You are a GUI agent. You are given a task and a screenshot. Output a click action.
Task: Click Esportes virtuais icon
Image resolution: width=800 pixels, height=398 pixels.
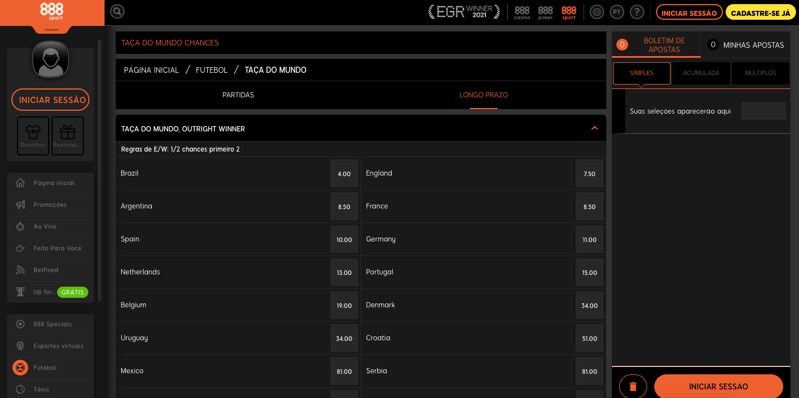[x=20, y=346]
